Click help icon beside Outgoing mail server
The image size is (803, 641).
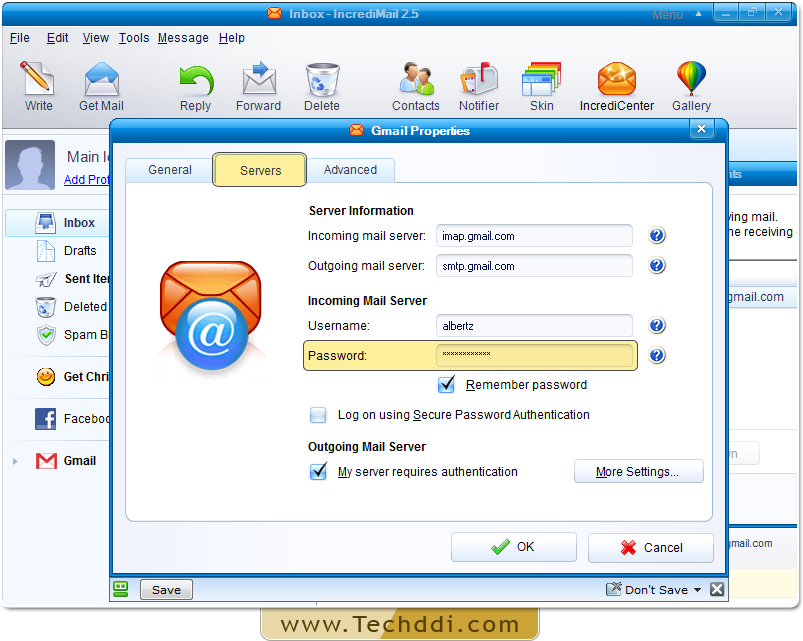[x=657, y=266]
